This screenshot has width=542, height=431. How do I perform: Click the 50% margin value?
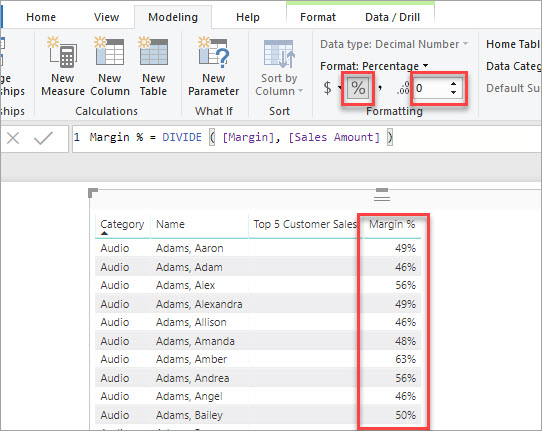[x=405, y=415]
